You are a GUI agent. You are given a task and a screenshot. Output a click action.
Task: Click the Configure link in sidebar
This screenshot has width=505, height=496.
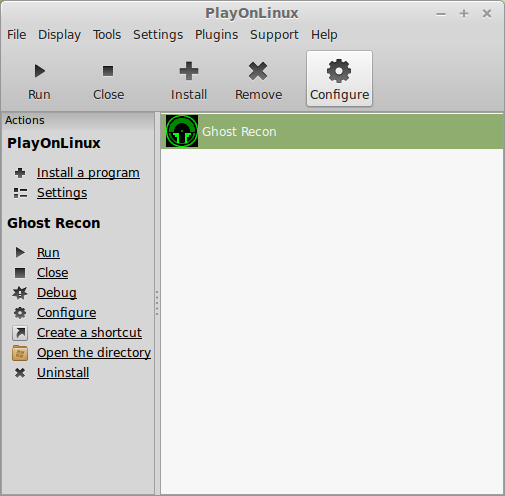[67, 313]
